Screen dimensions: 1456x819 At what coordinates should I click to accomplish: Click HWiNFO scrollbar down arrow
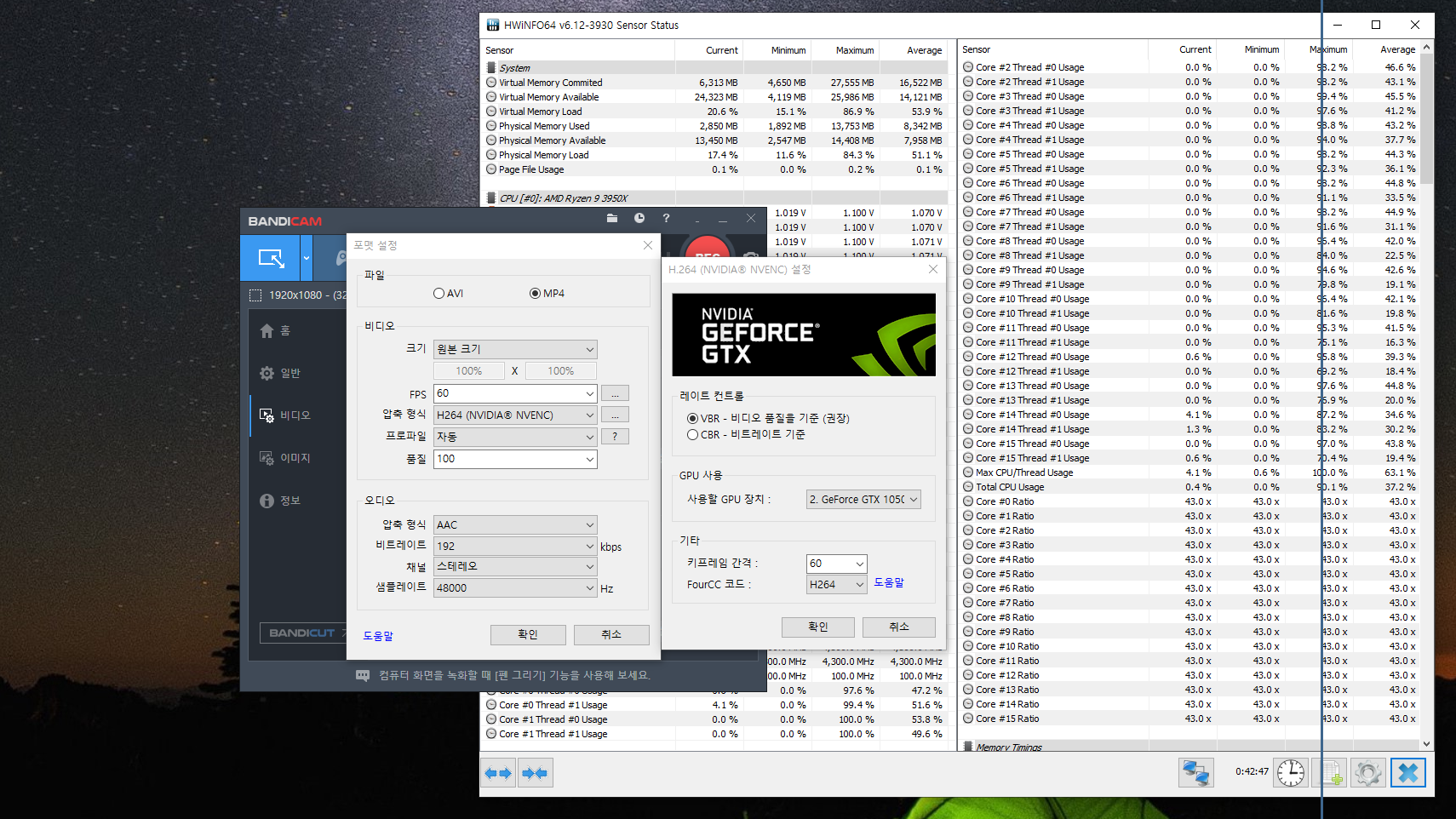pos(1427,744)
